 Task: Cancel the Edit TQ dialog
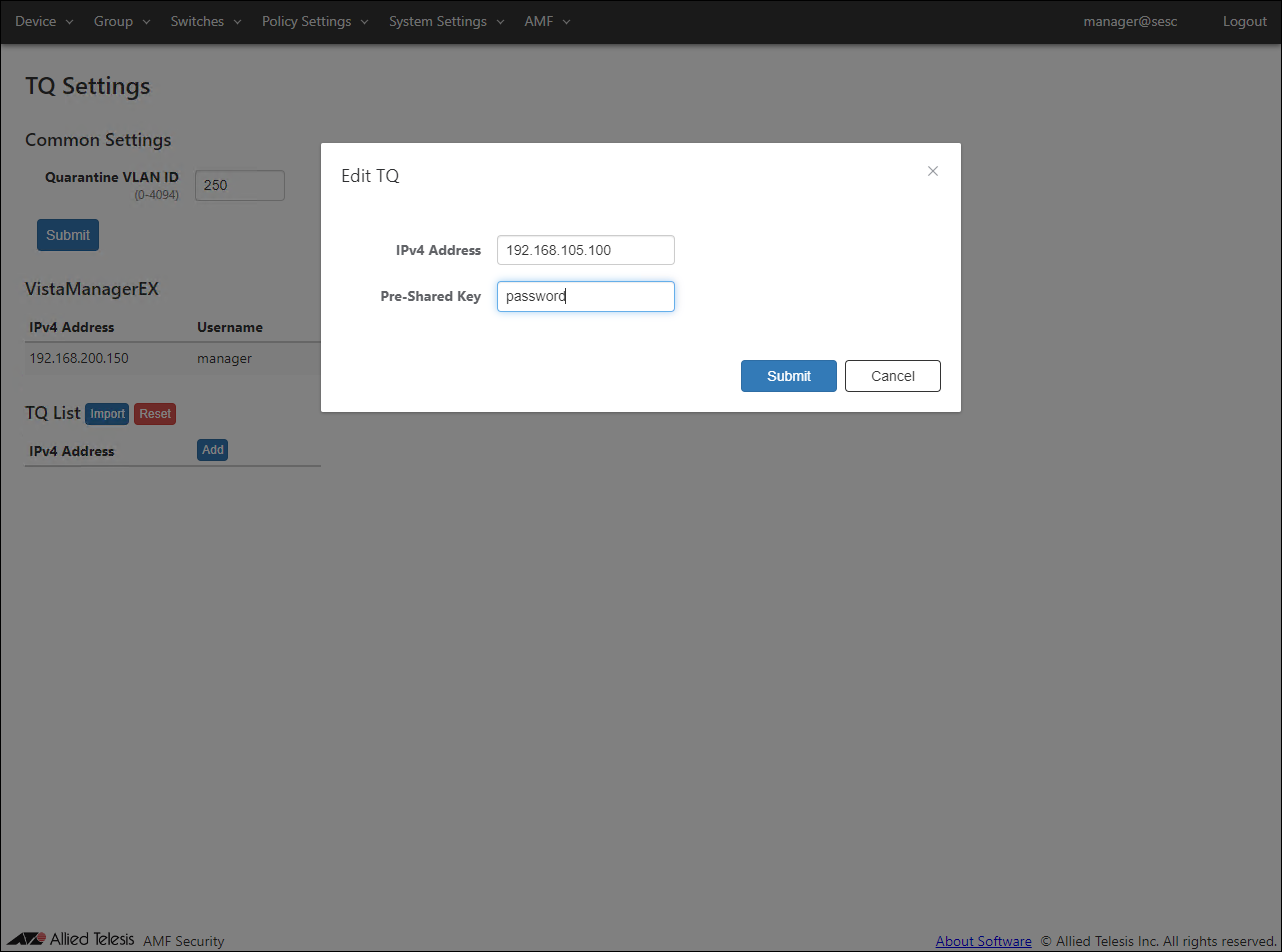point(892,376)
